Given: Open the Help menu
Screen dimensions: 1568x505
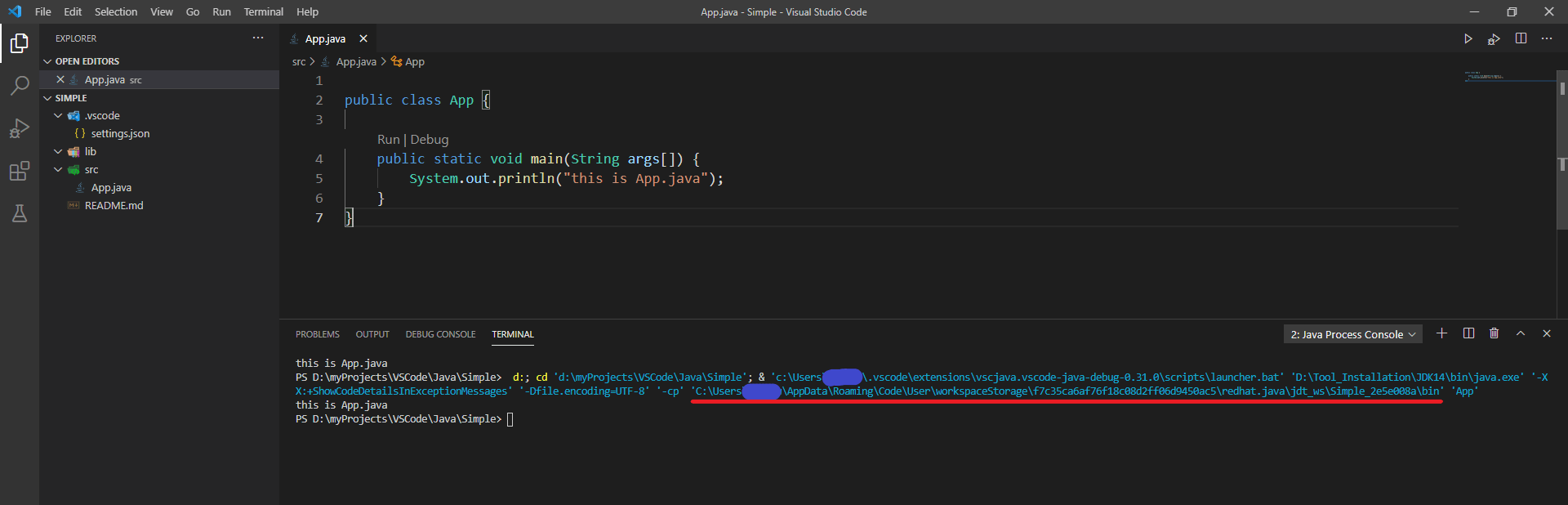Looking at the screenshot, I should (x=307, y=11).
